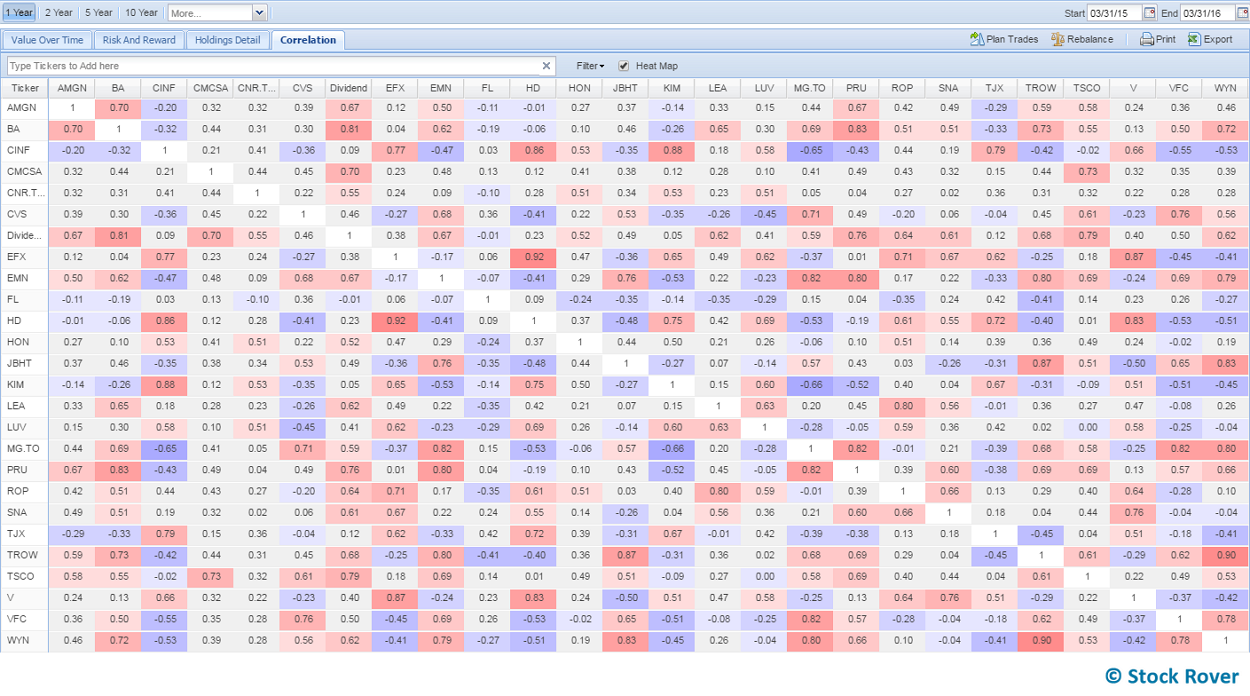
Task: Select the LEA row label
Action: [x=24, y=406]
